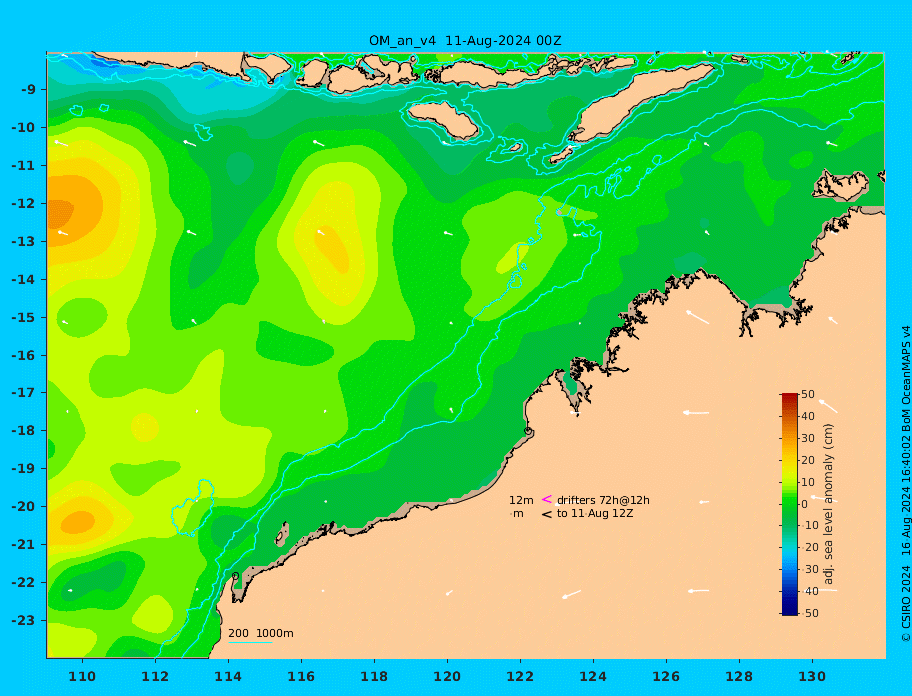This screenshot has height=696, width=912.
Task: Click latitude axis label -19
Action: 23,469
